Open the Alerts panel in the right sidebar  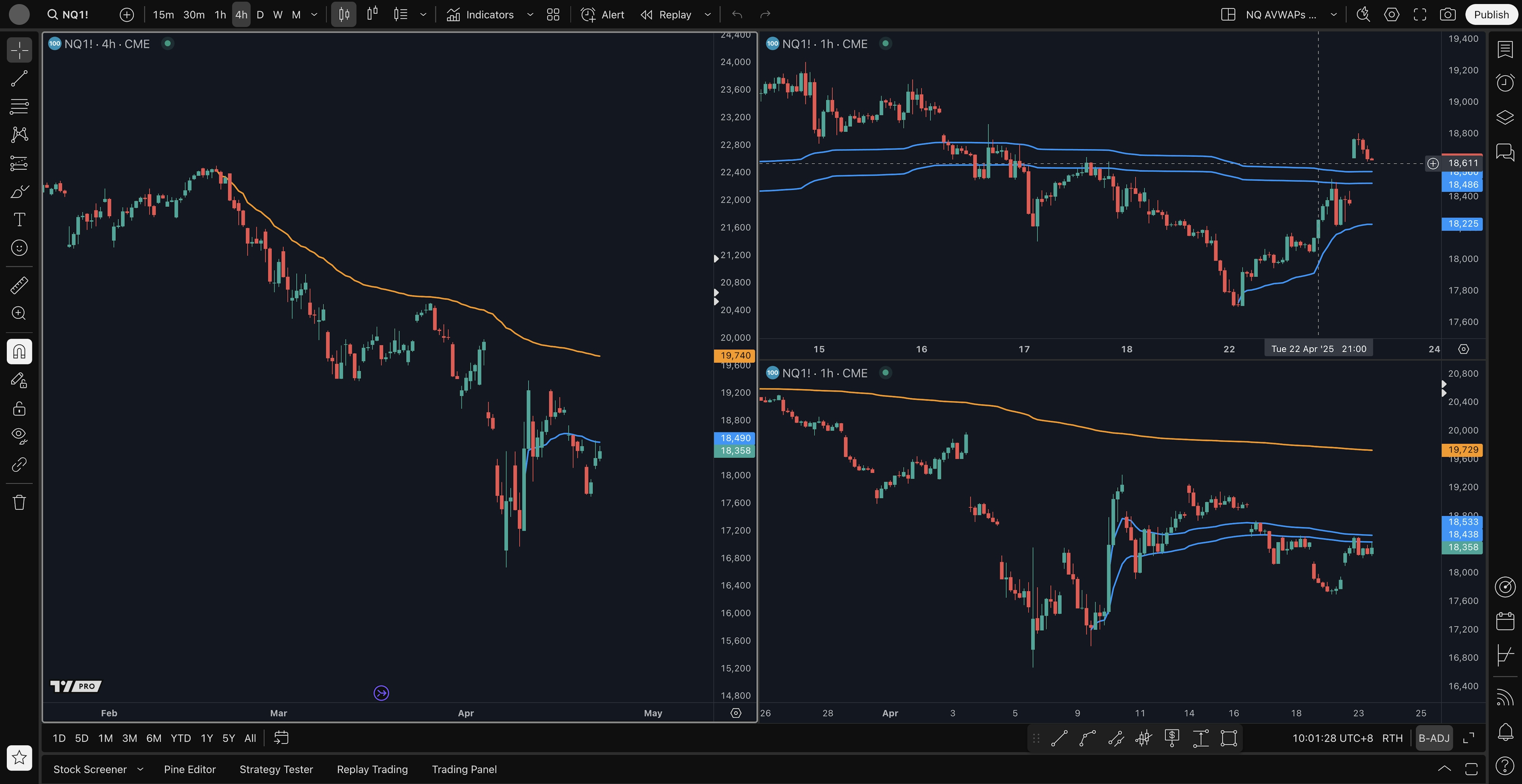pos(1505,83)
